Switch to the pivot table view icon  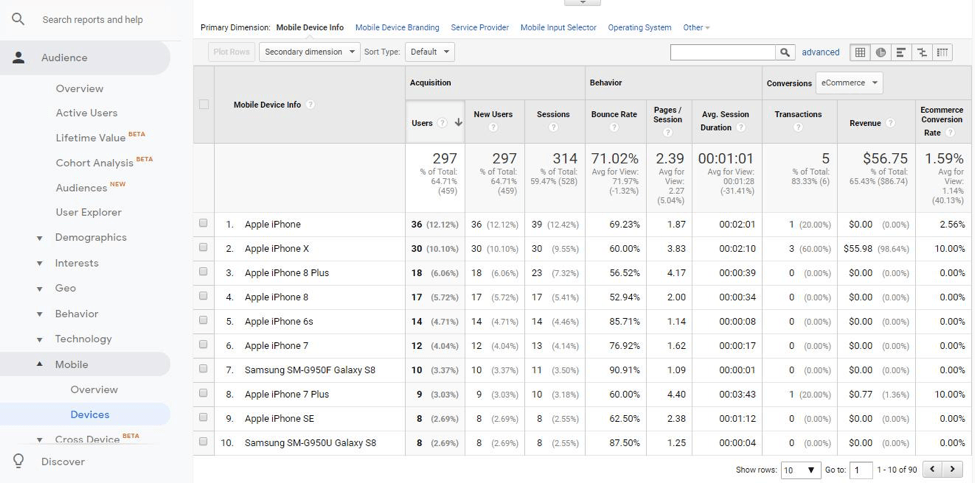coord(941,52)
